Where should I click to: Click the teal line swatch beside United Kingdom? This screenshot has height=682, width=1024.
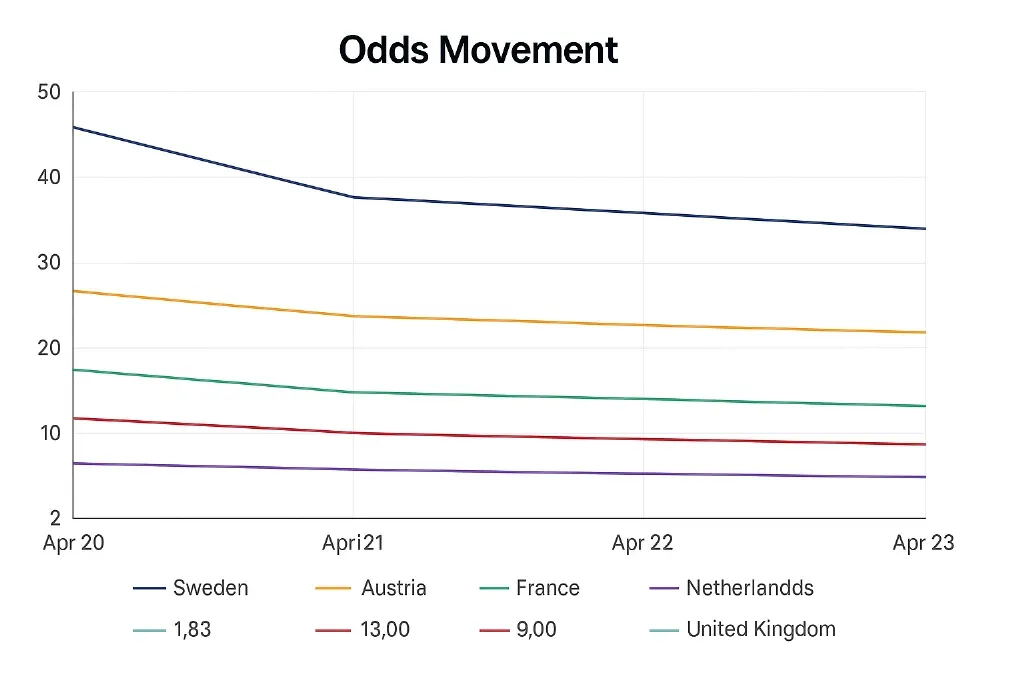(664, 630)
